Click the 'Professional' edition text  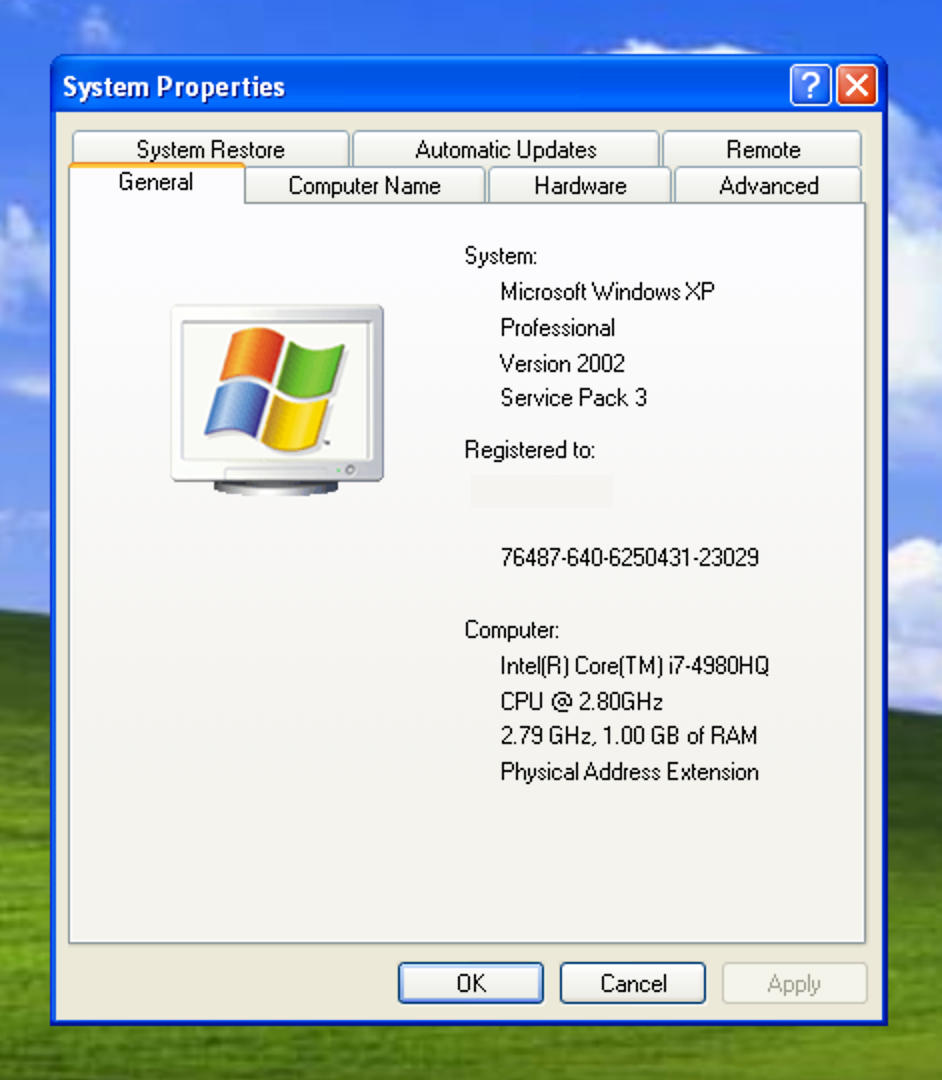(x=558, y=327)
